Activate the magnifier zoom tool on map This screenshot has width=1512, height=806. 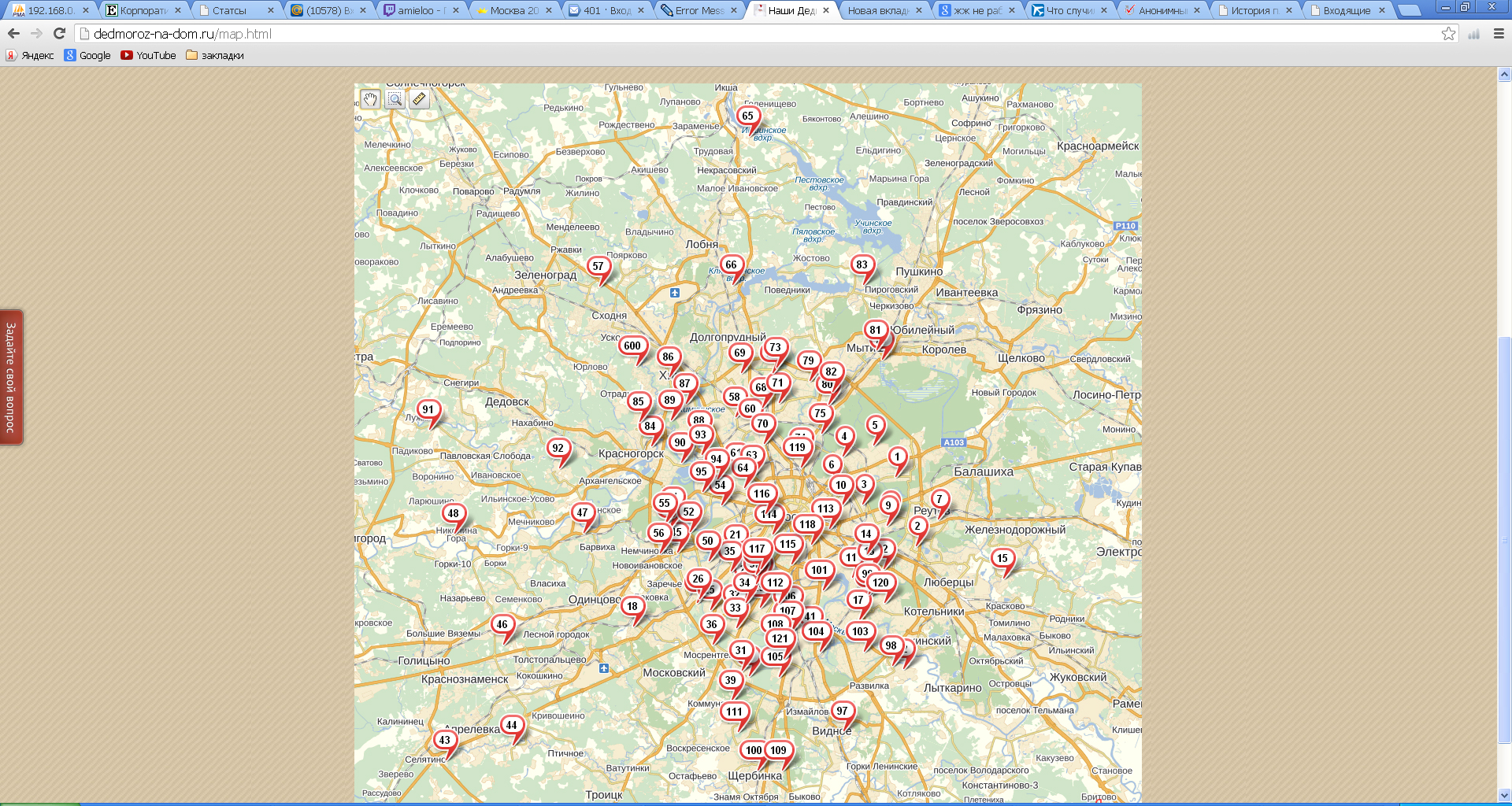tap(395, 99)
